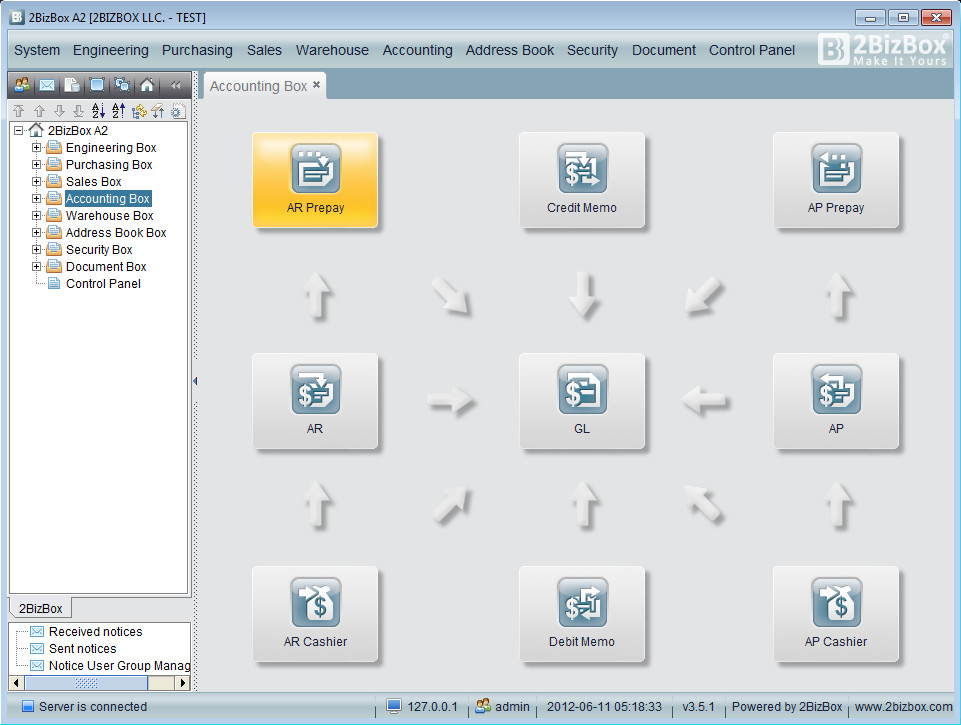
Task: Collapse the 2BizBox A2 root node
Action: click(x=19, y=131)
